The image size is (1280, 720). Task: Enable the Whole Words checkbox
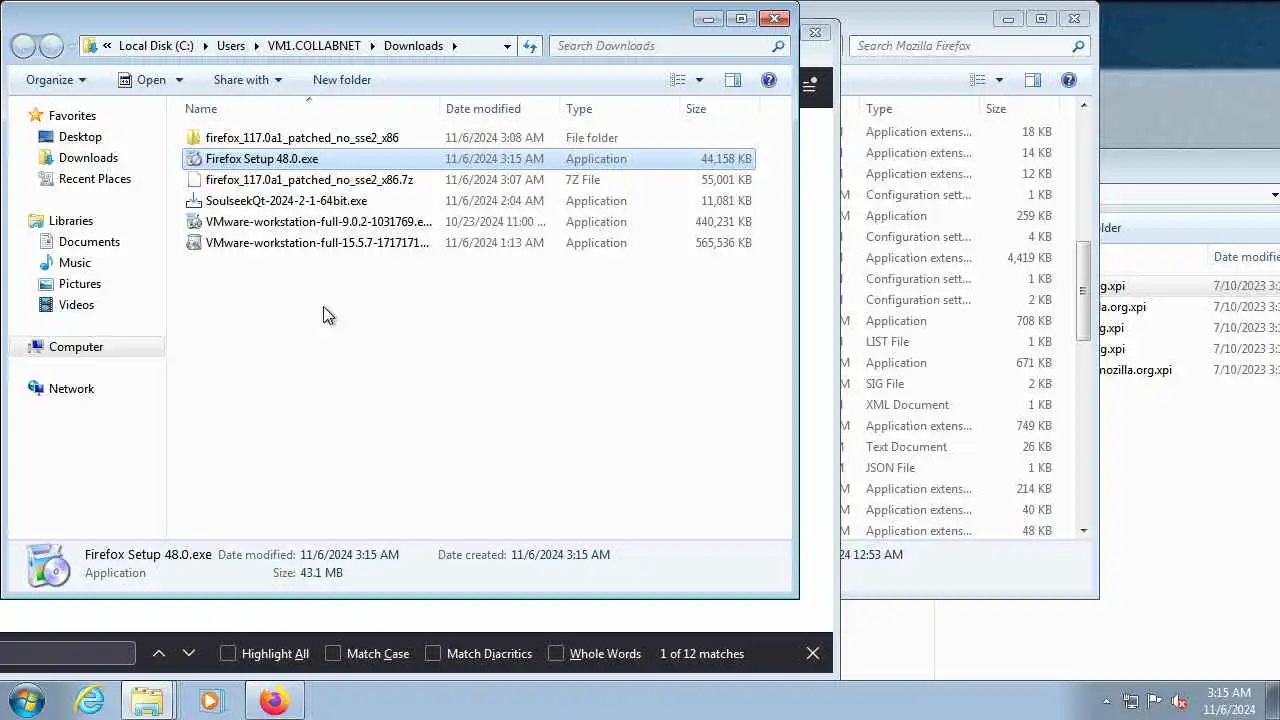[556, 654]
